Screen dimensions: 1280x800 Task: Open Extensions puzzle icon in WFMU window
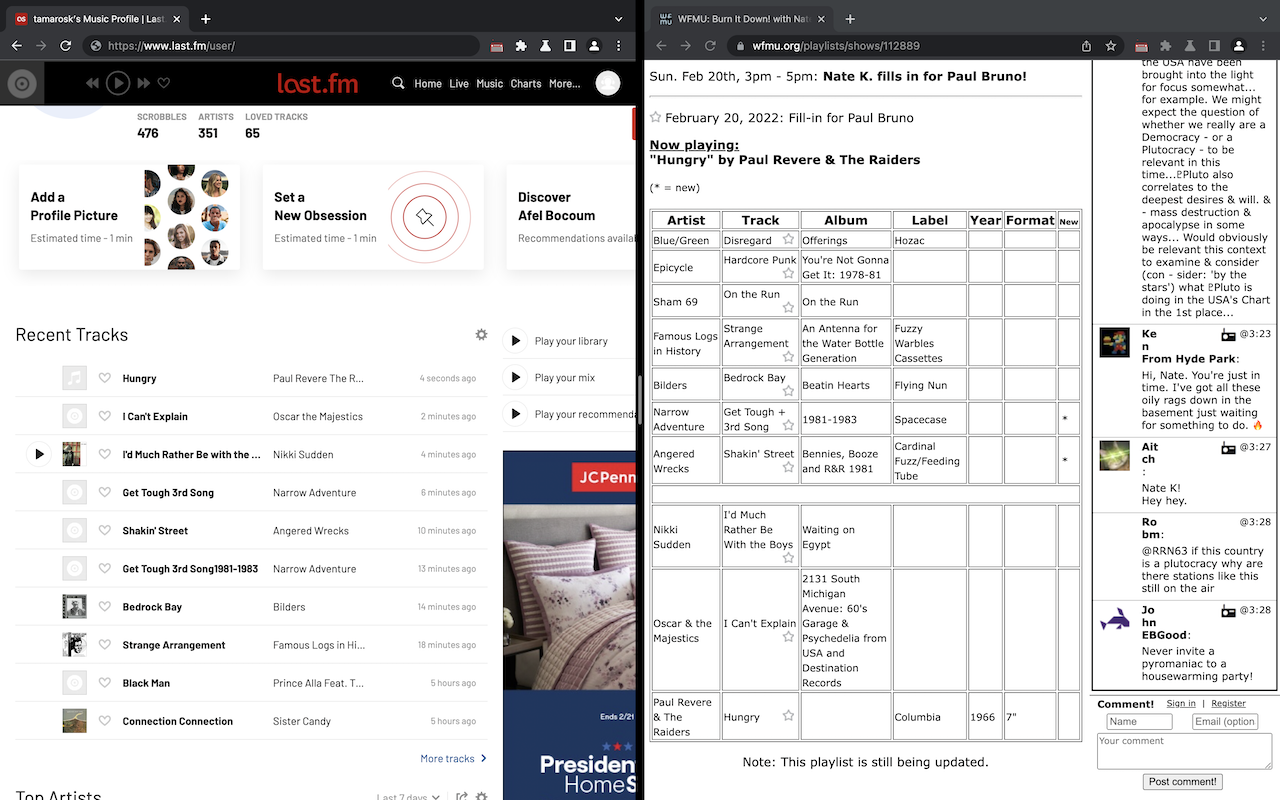coord(1165,46)
